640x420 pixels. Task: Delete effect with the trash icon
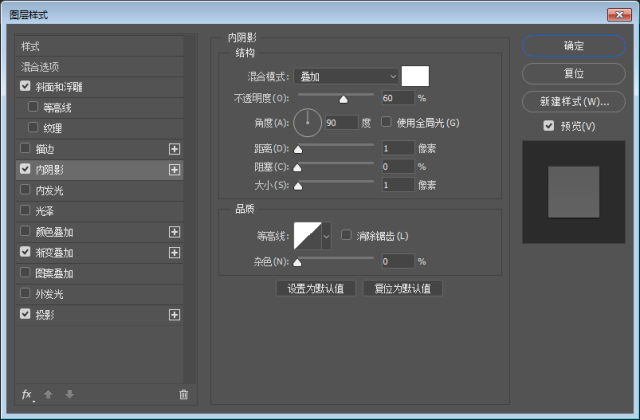[184, 394]
